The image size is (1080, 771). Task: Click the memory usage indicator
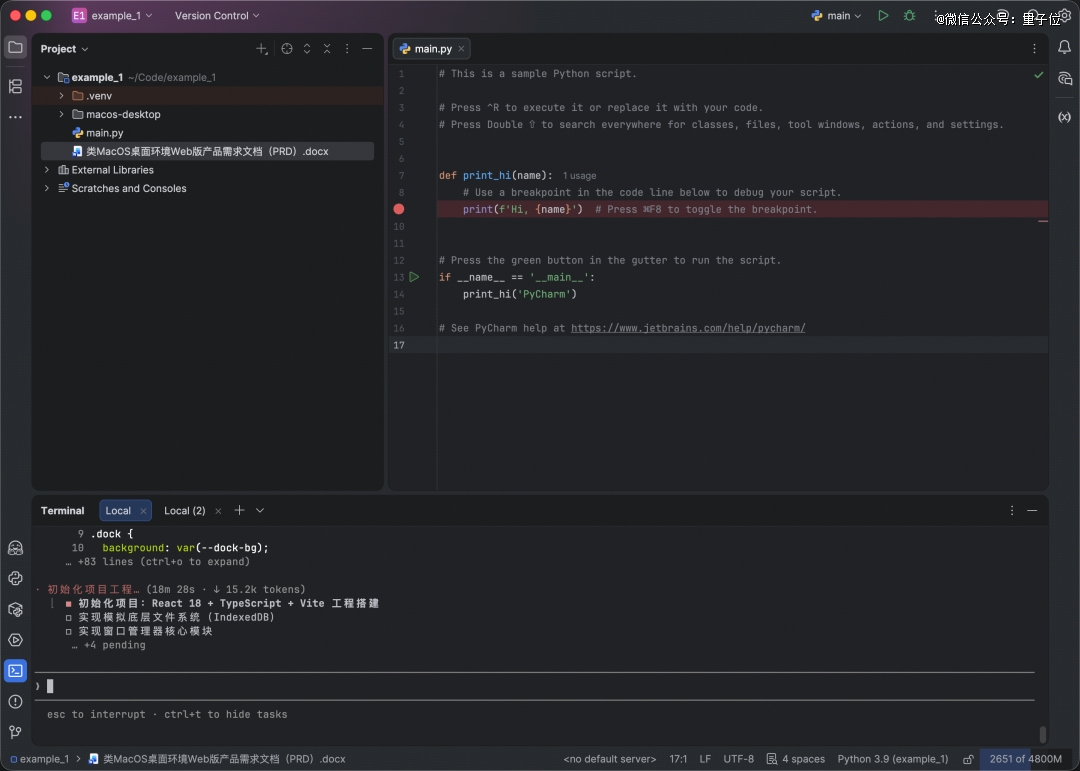point(1027,759)
